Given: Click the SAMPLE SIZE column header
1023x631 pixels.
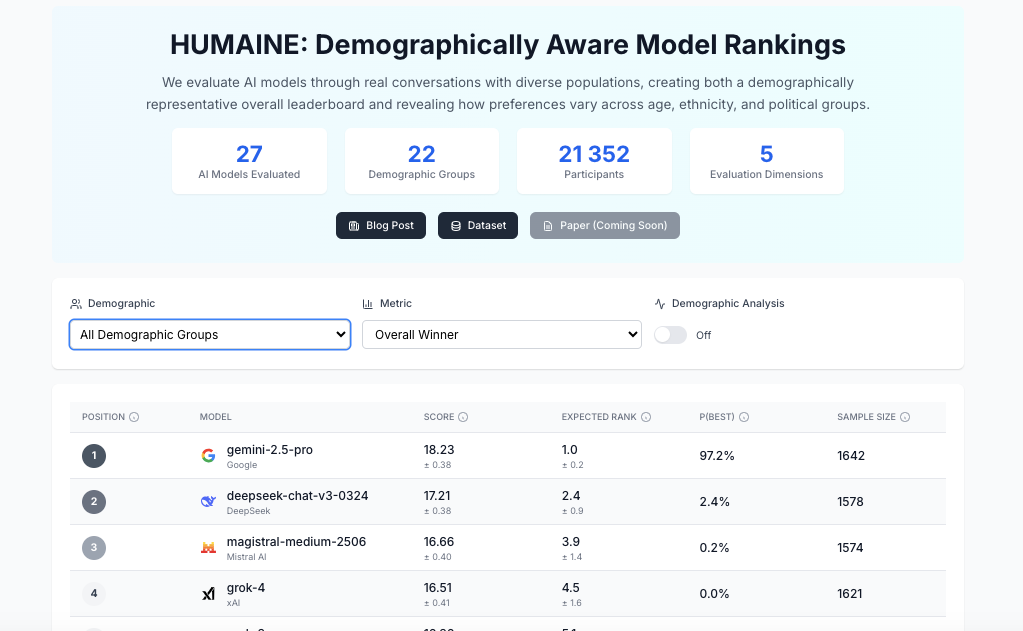Looking at the screenshot, I should pos(866,417).
